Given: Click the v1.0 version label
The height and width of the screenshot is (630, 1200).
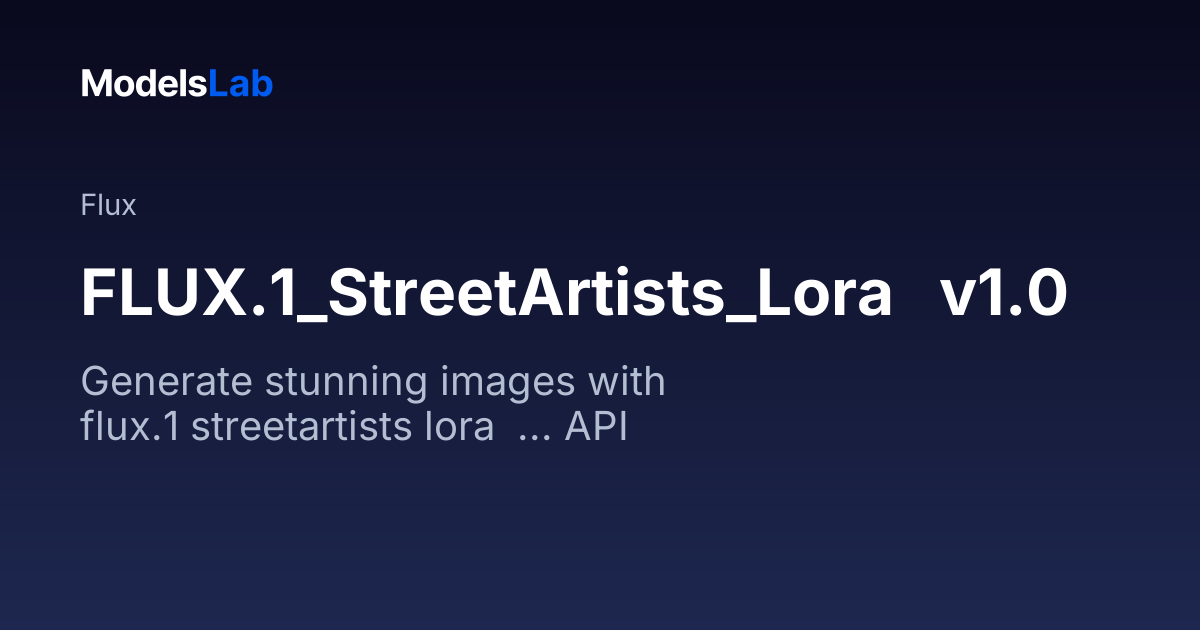Looking at the screenshot, I should 1003,296.
